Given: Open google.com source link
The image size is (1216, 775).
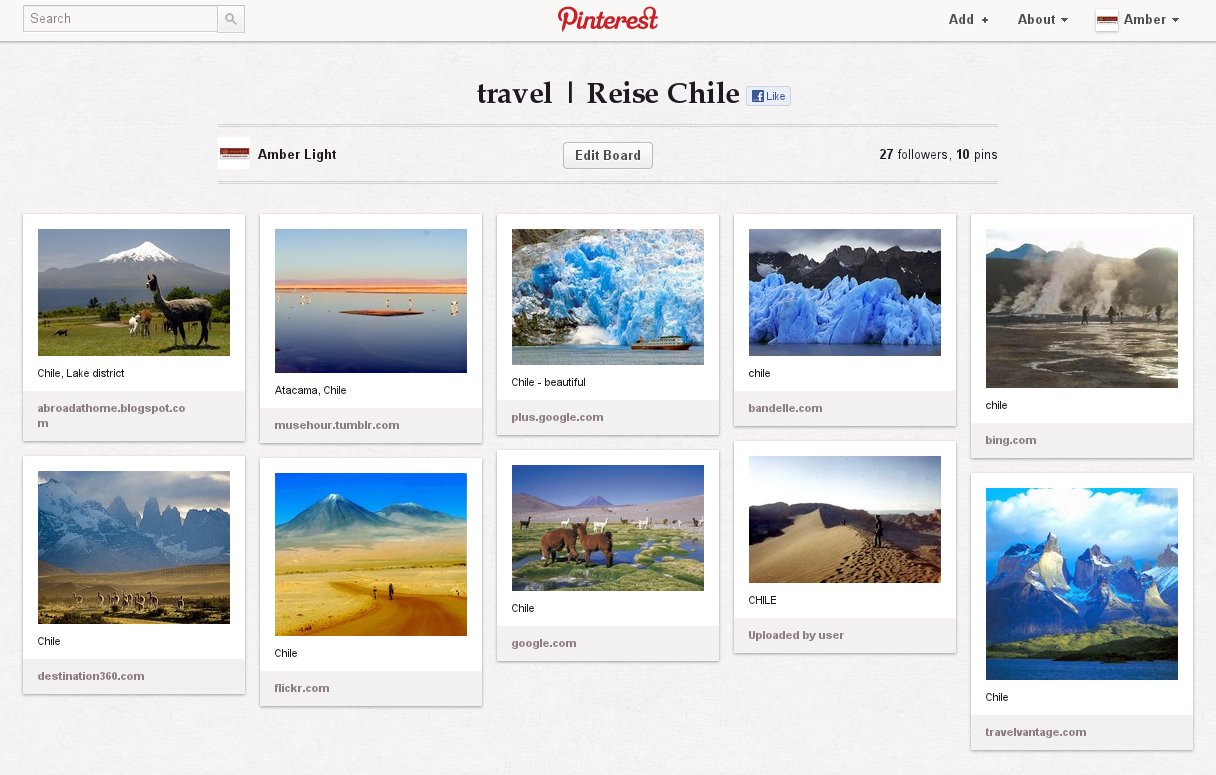Looking at the screenshot, I should tap(544, 643).
